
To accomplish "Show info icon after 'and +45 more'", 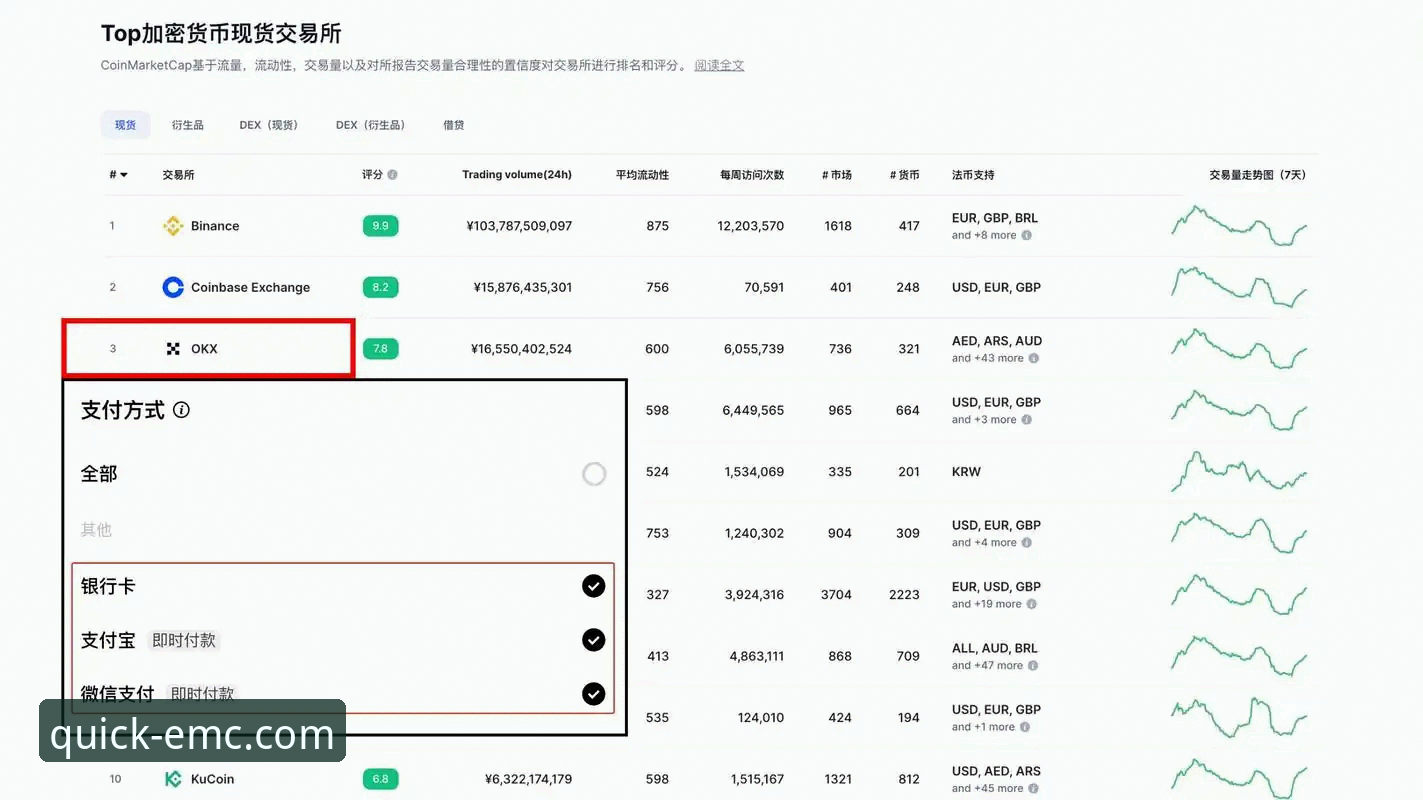I will pos(1033,788).
